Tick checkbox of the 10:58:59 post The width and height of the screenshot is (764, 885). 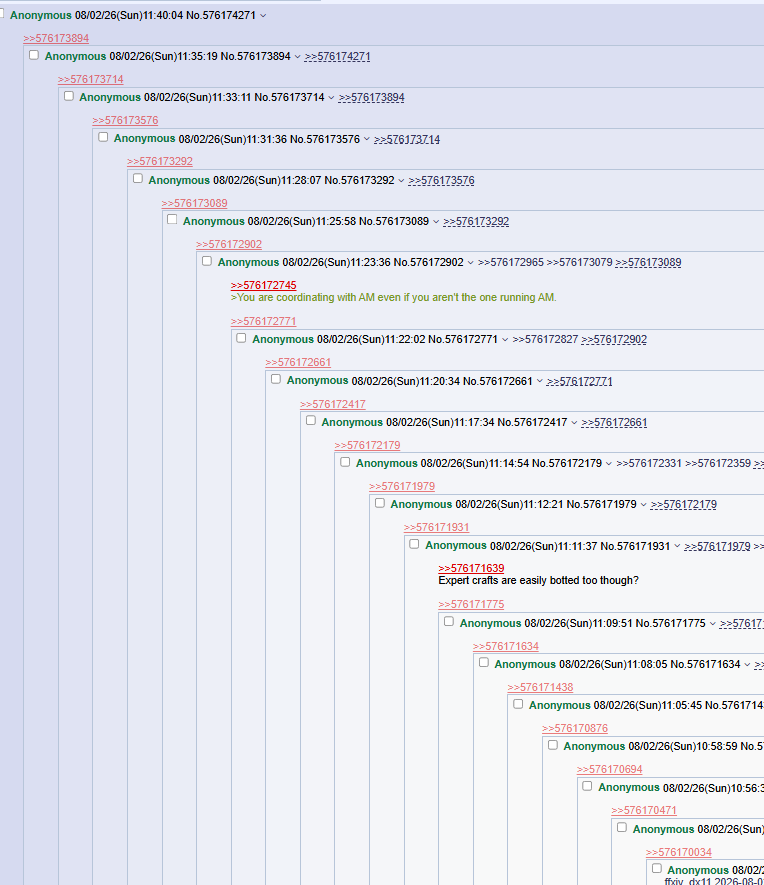(x=553, y=745)
